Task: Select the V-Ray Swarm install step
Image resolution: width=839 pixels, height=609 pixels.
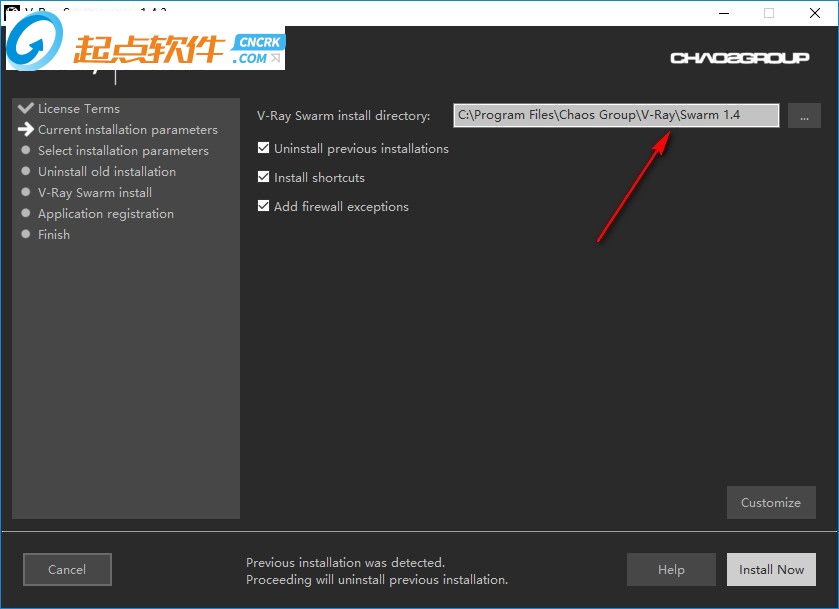Action: [95, 192]
